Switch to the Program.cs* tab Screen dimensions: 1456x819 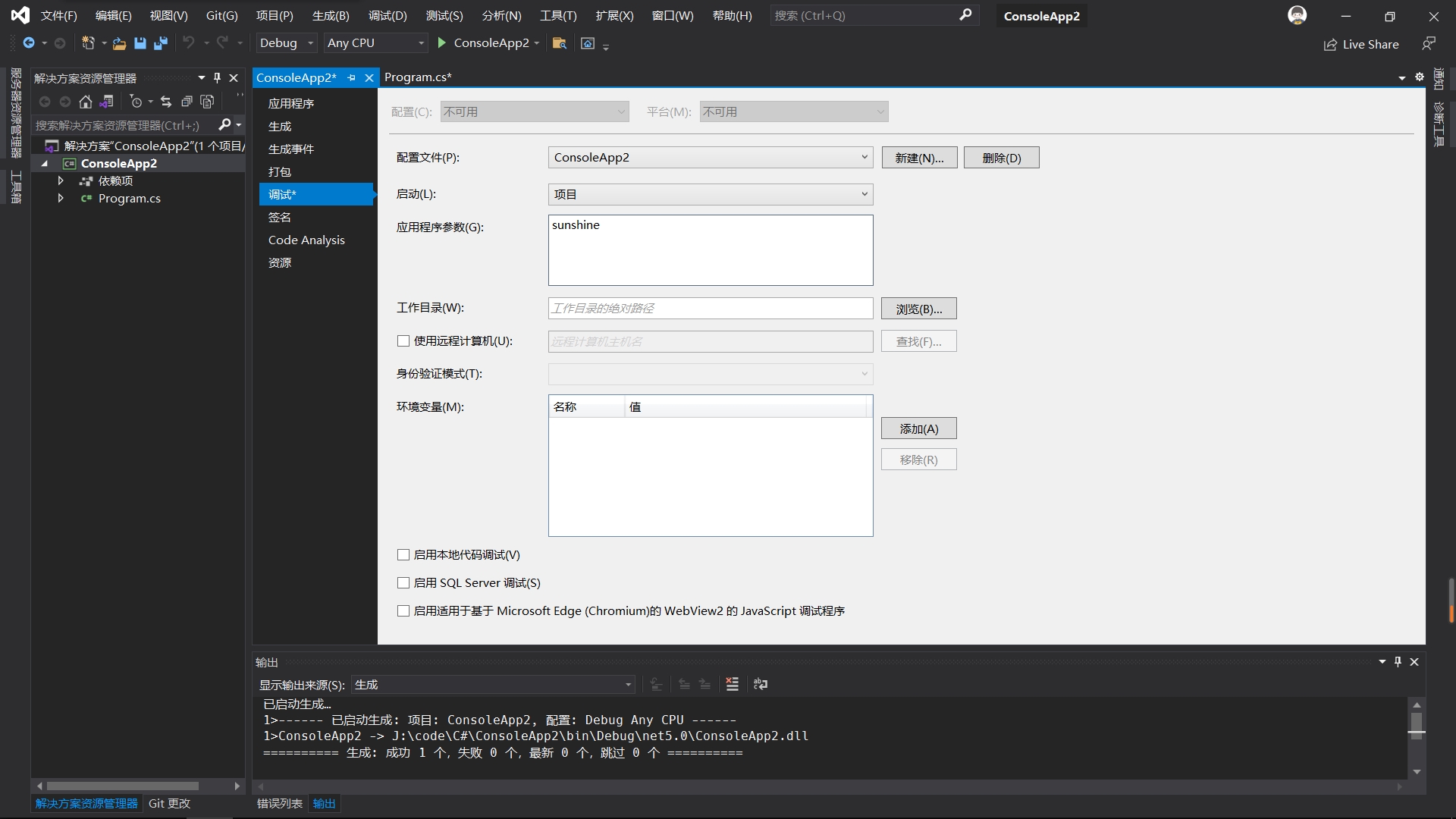[x=418, y=77]
